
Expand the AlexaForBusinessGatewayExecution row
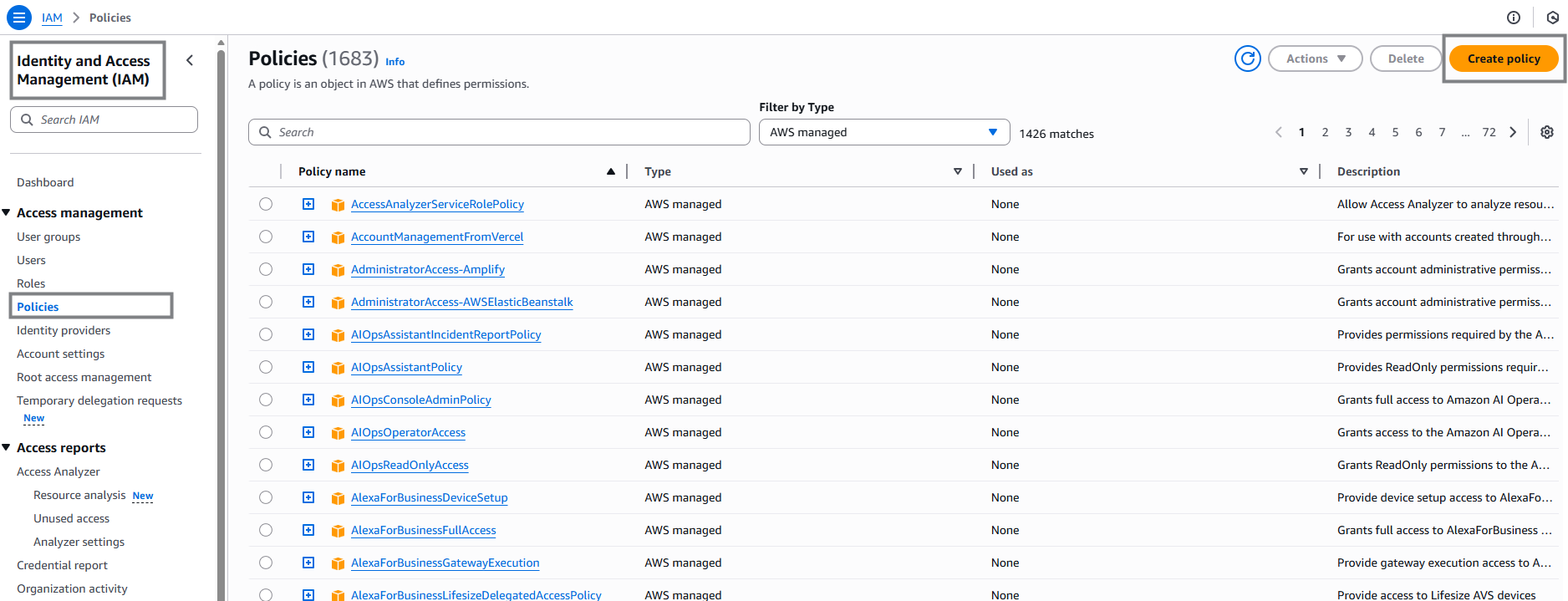tap(308, 563)
